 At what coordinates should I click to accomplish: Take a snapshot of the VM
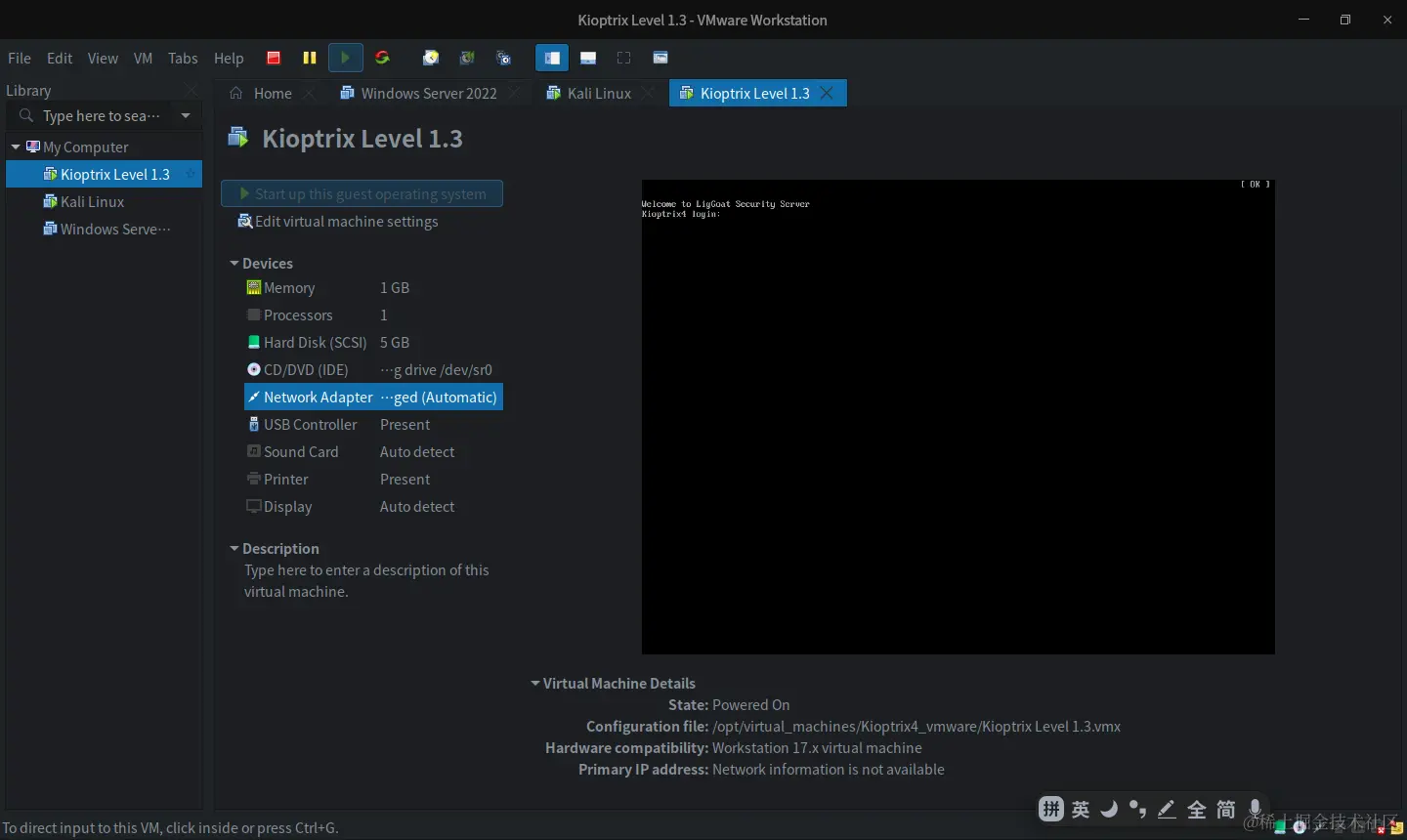coord(430,58)
